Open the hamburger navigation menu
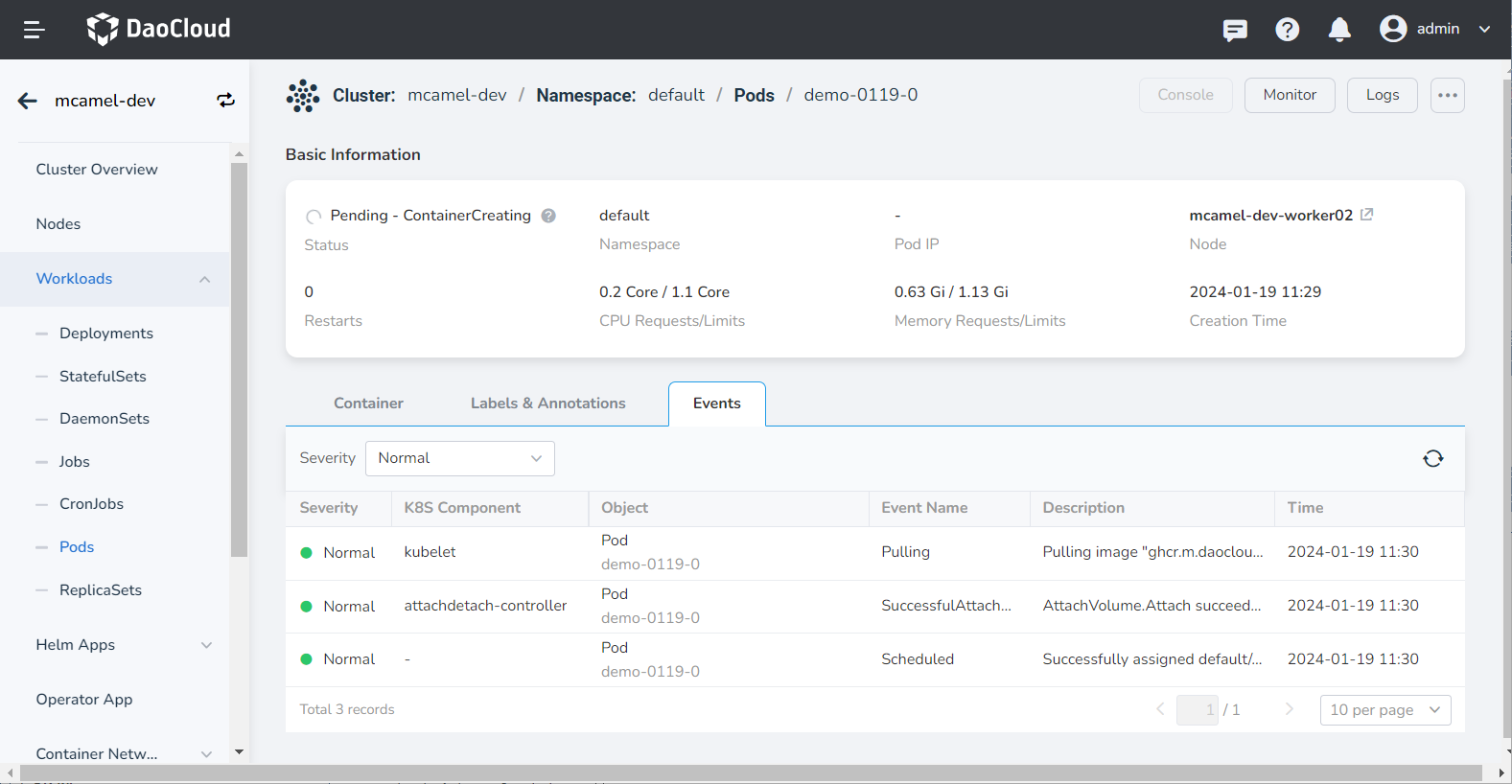Viewport: 1512px width, 784px height. point(35,30)
